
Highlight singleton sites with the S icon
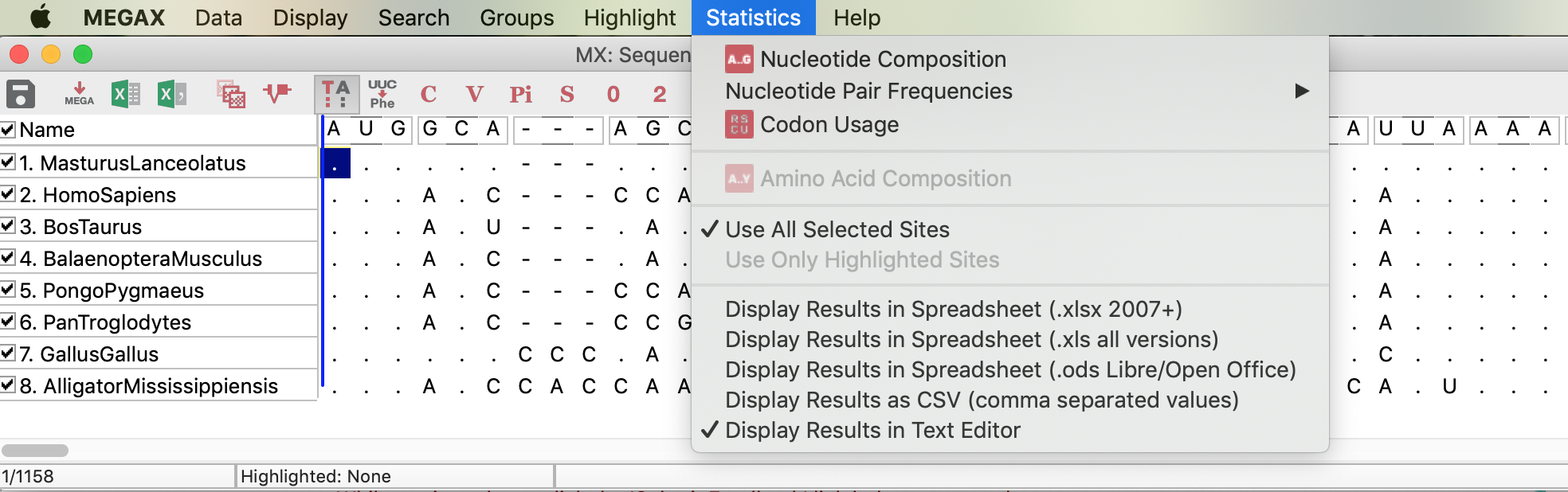point(566,93)
